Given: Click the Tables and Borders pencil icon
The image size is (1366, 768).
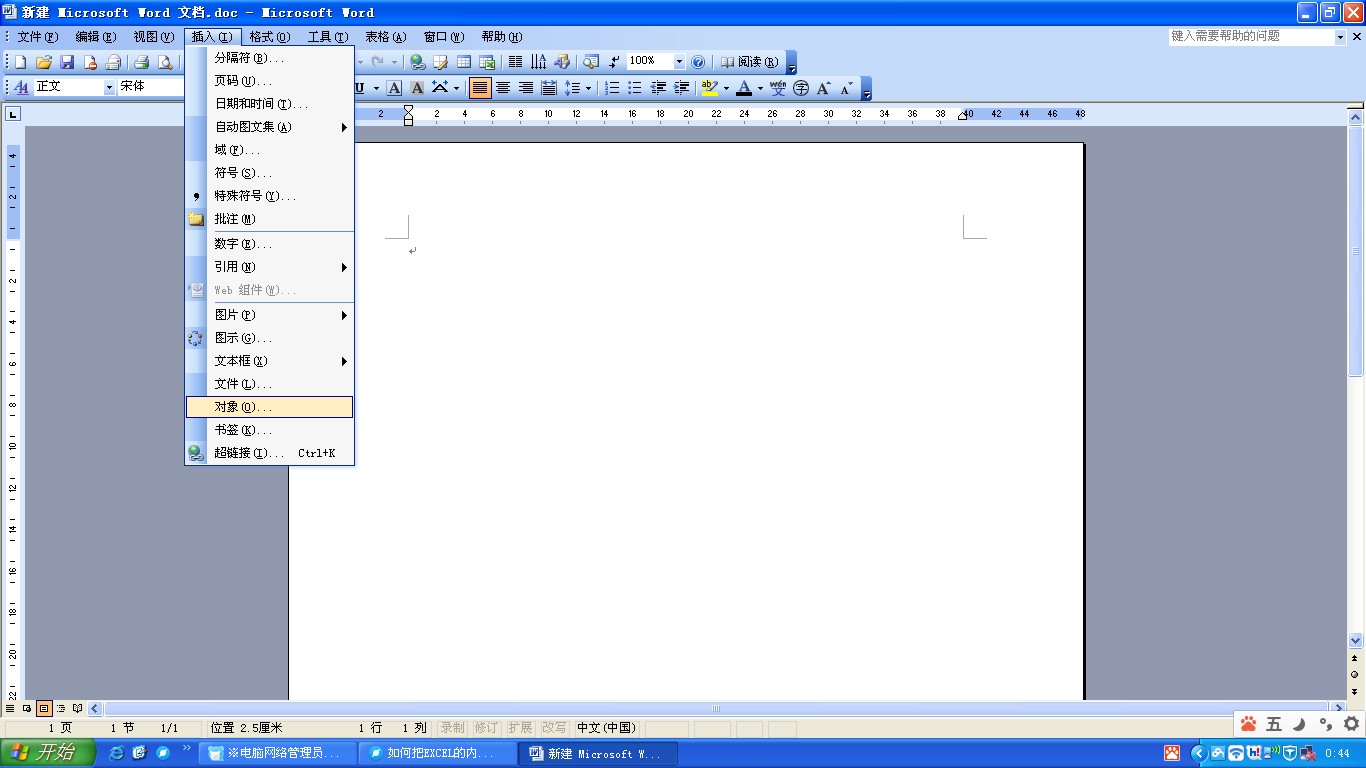Looking at the screenshot, I should pyautogui.click(x=440, y=62).
